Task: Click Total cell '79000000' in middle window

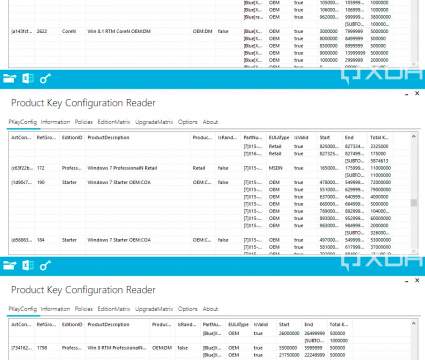Action: click(381, 190)
